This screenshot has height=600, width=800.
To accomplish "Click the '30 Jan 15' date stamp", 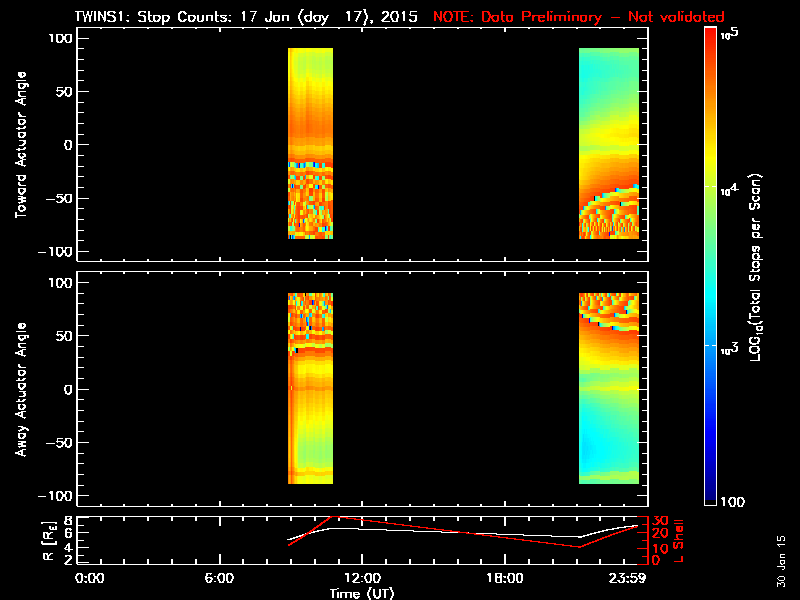I will coord(781,561).
